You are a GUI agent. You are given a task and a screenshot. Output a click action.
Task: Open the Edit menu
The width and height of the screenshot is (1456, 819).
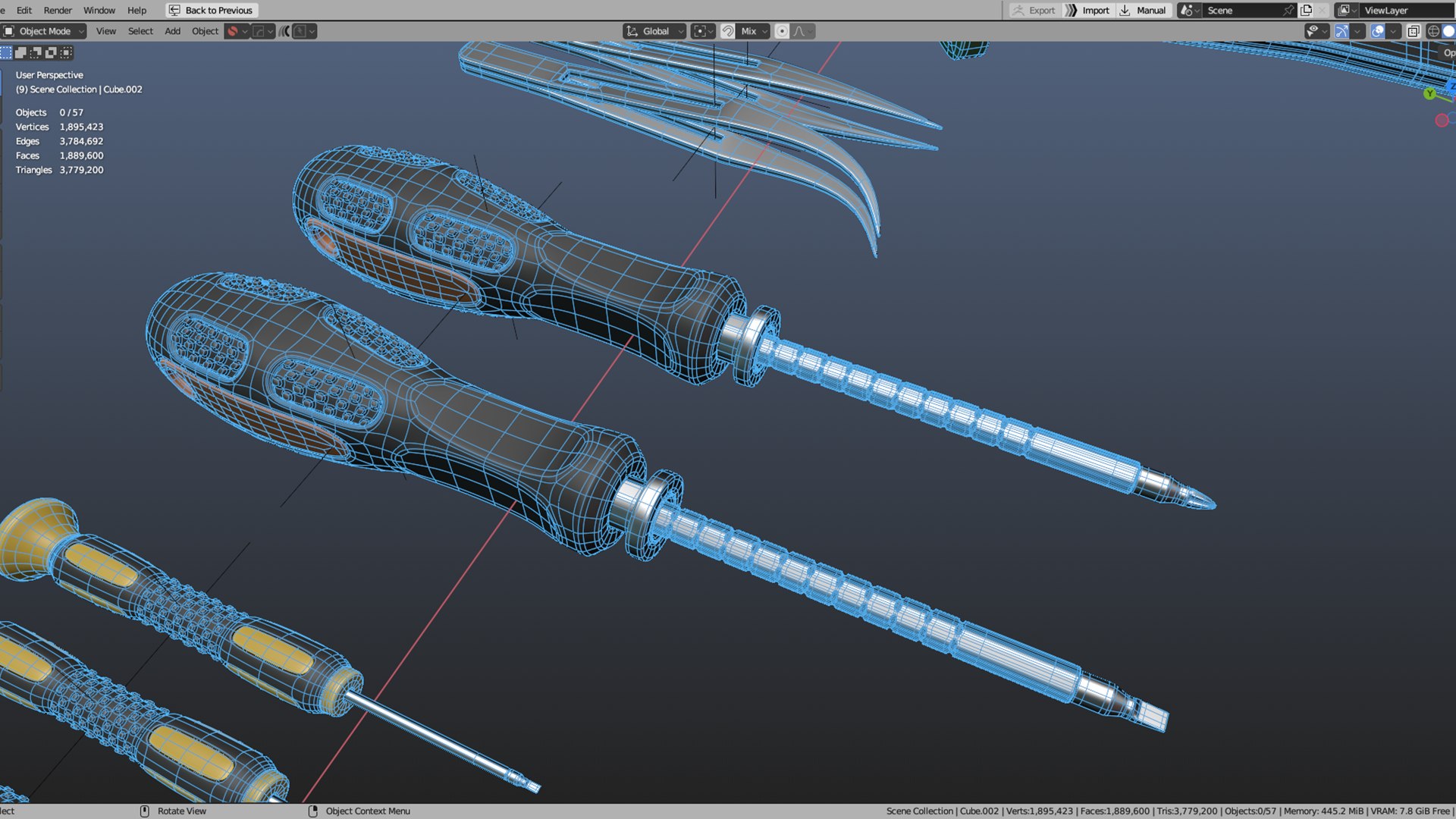tap(24, 10)
